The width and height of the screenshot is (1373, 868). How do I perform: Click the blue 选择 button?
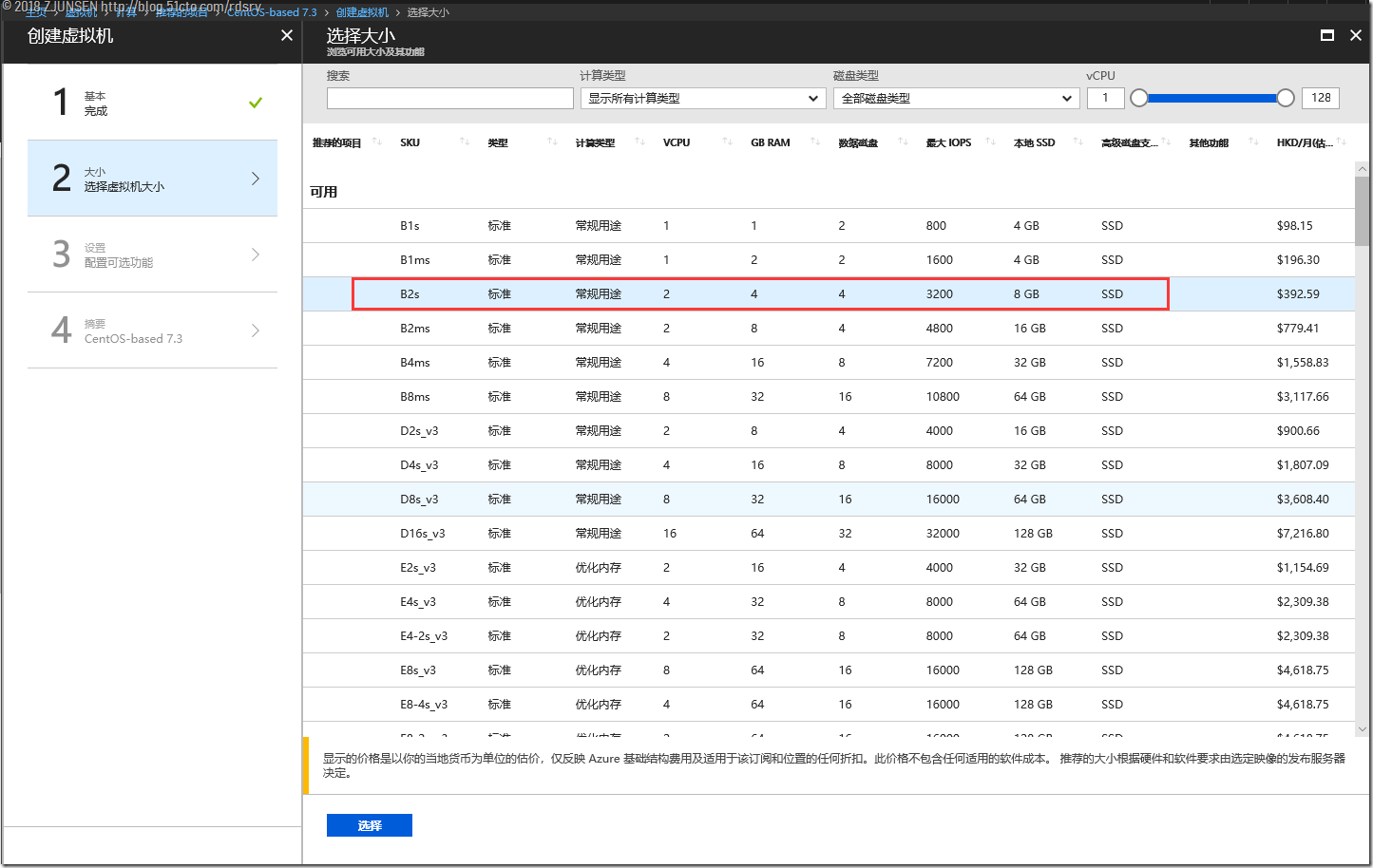[370, 825]
